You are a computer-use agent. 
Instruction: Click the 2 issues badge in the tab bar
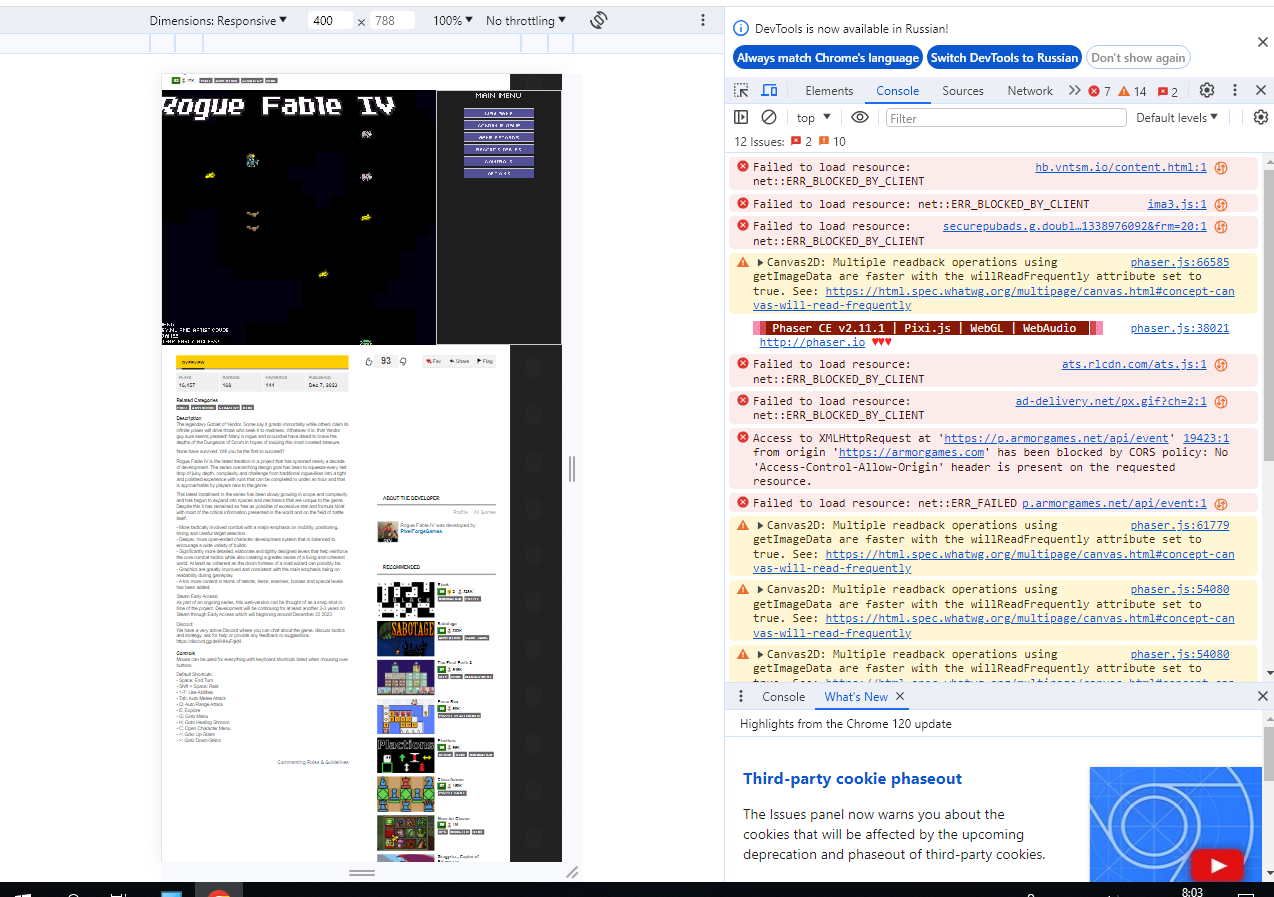(x=1167, y=91)
